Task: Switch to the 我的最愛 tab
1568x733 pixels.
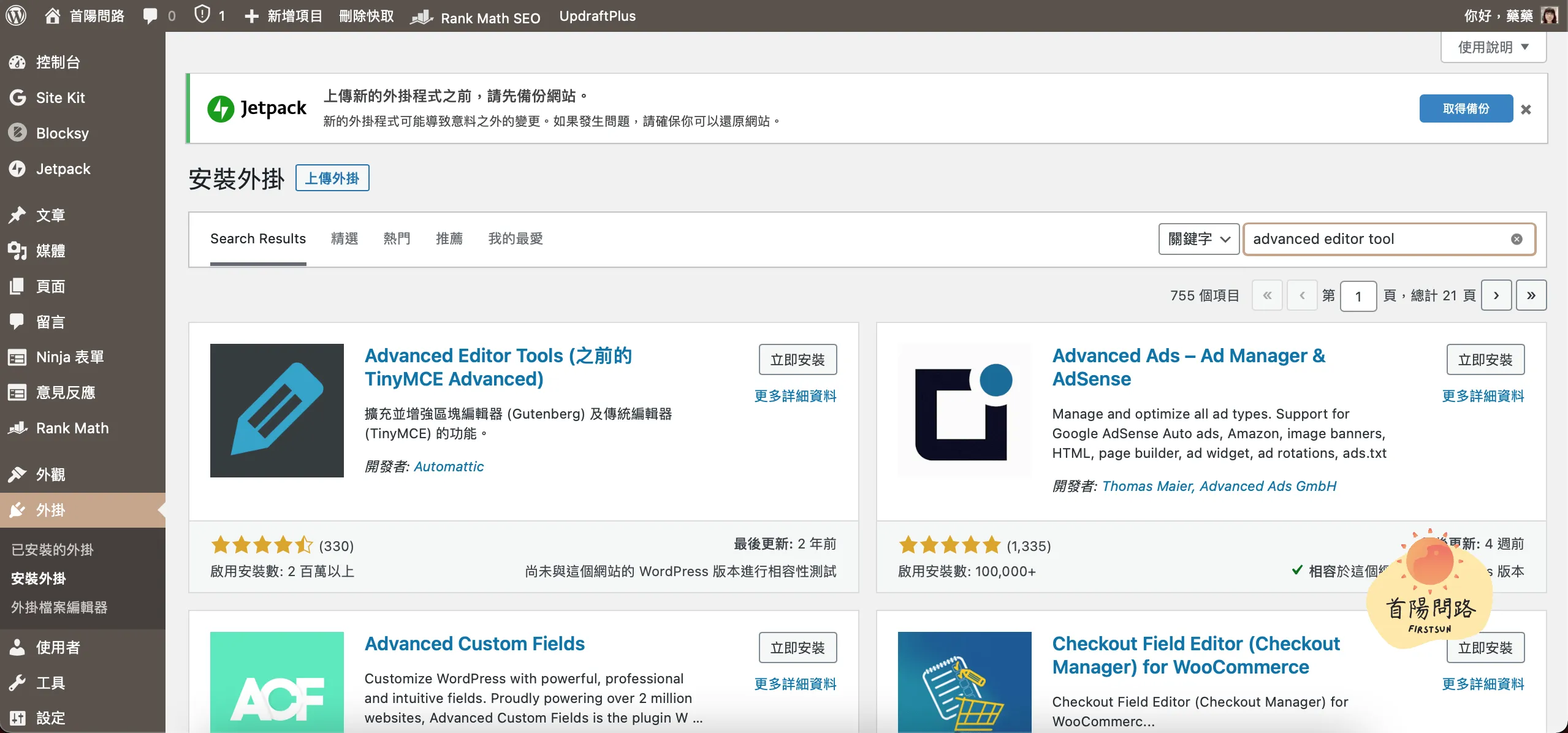Action: click(x=515, y=238)
